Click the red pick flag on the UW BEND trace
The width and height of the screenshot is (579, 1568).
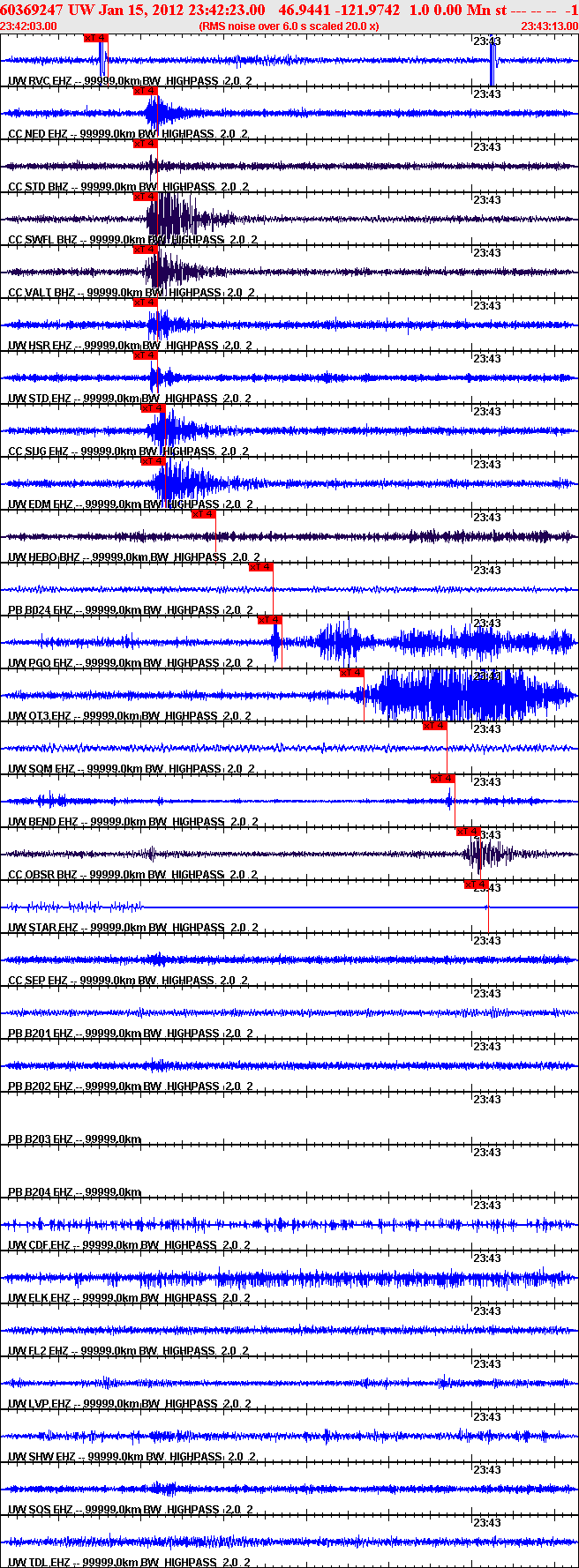click(x=443, y=779)
